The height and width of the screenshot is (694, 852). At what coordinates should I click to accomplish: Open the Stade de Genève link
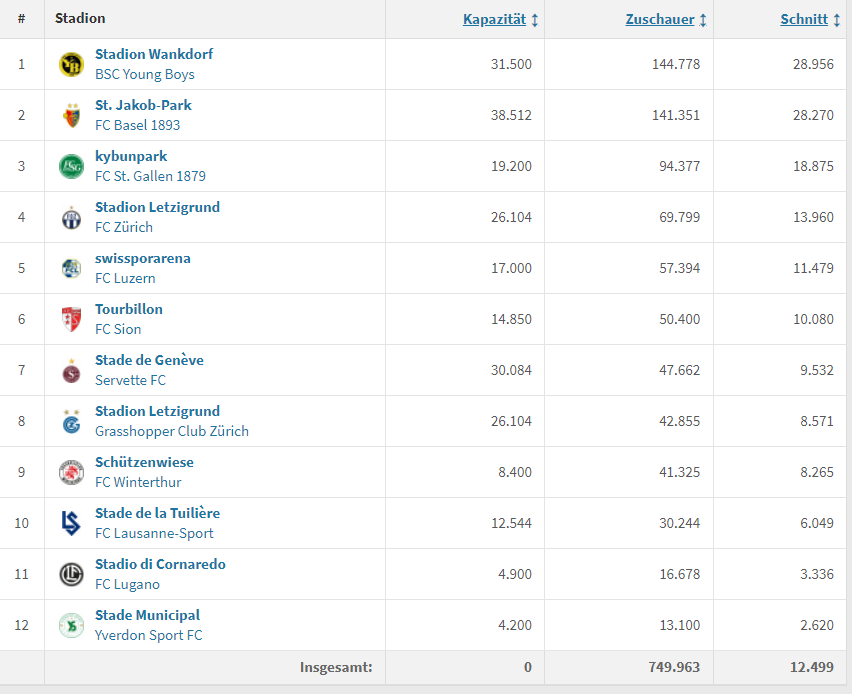point(149,360)
